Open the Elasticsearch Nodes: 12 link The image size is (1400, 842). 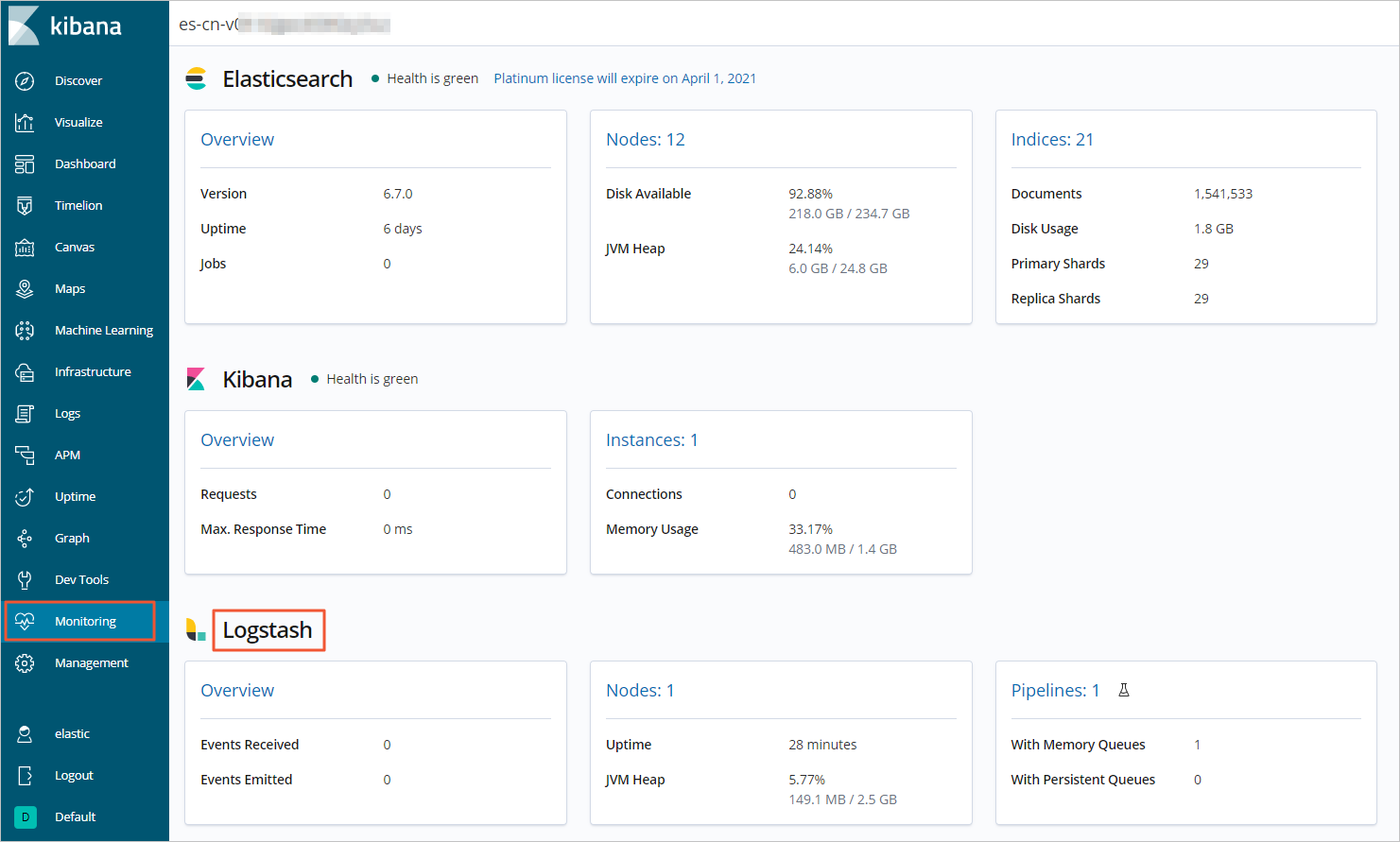646,140
